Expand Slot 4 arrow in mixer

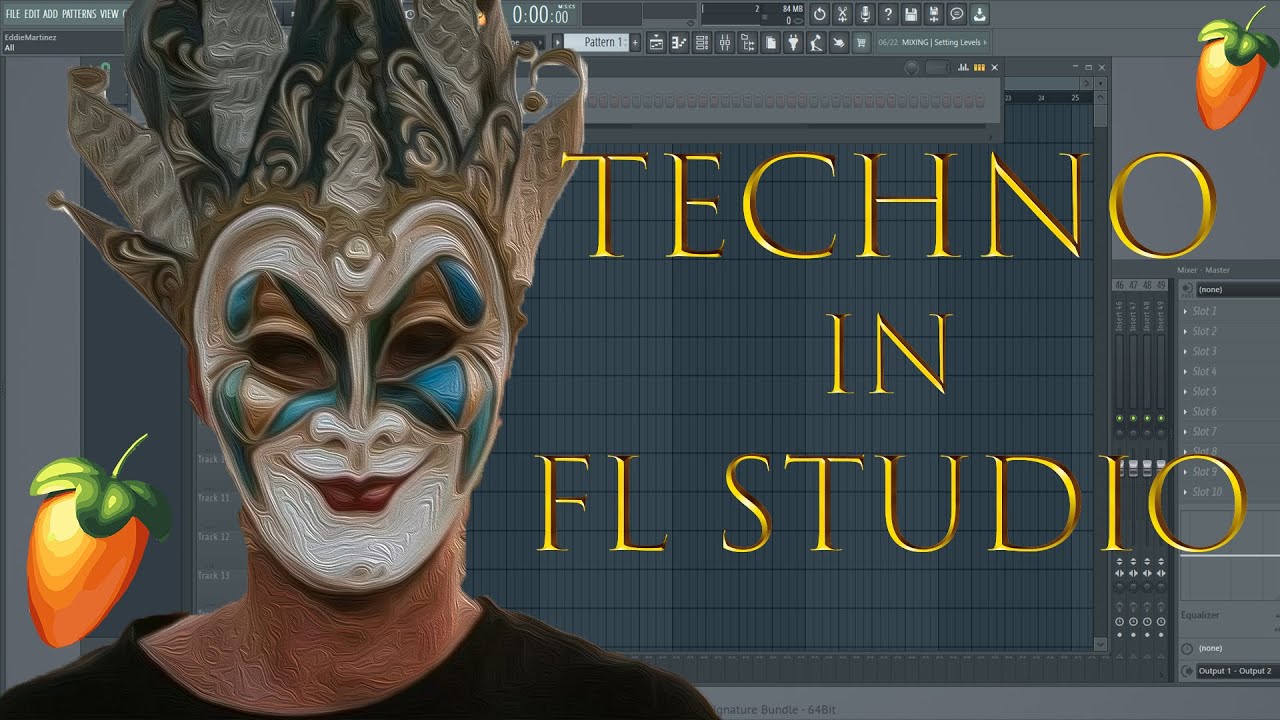point(1186,371)
